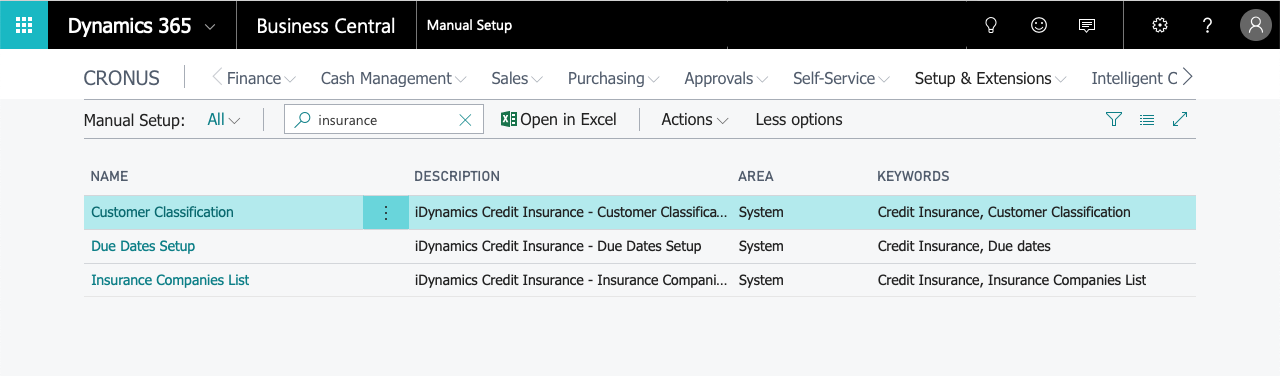Image resolution: width=1280 pixels, height=376 pixels.
Task: Clear the insurance search with X
Action: 465,120
